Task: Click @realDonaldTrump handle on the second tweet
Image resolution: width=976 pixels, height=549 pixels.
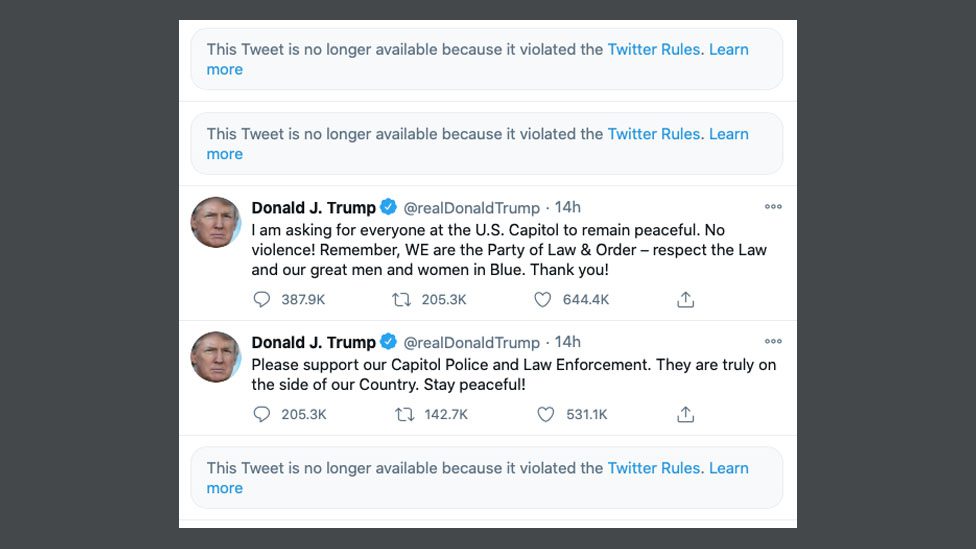Action: (x=471, y=343)
